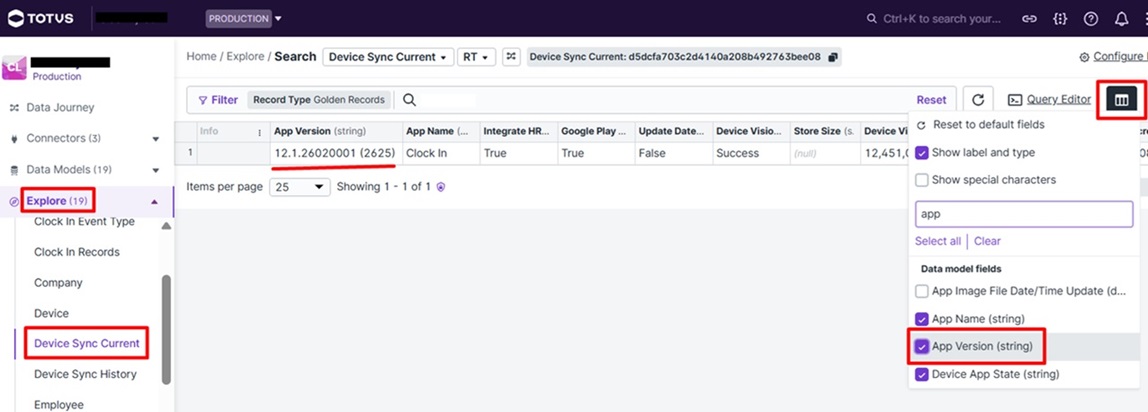
Task: Click the field search box containing app
Action: point(1024,214)
